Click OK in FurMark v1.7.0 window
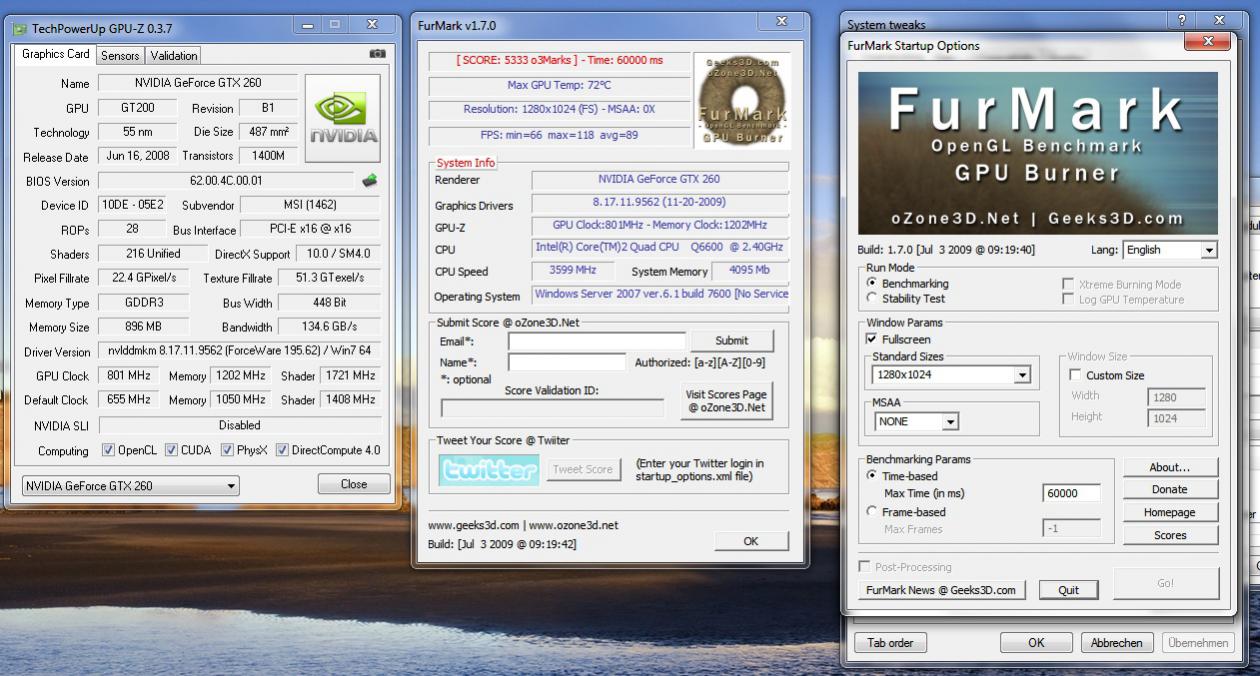Image resolution: width=1260 pixels, height=676 pixels. (x=751, y=541)
